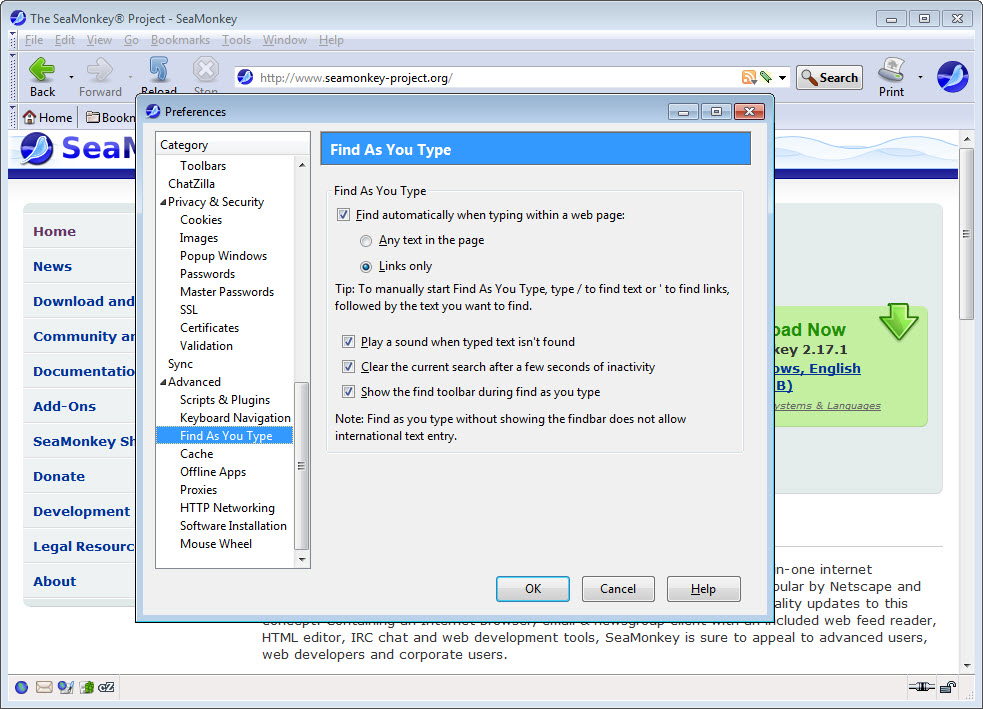Toggle 'Find automatically when typing' checkbox

click(x=344, y=215)
